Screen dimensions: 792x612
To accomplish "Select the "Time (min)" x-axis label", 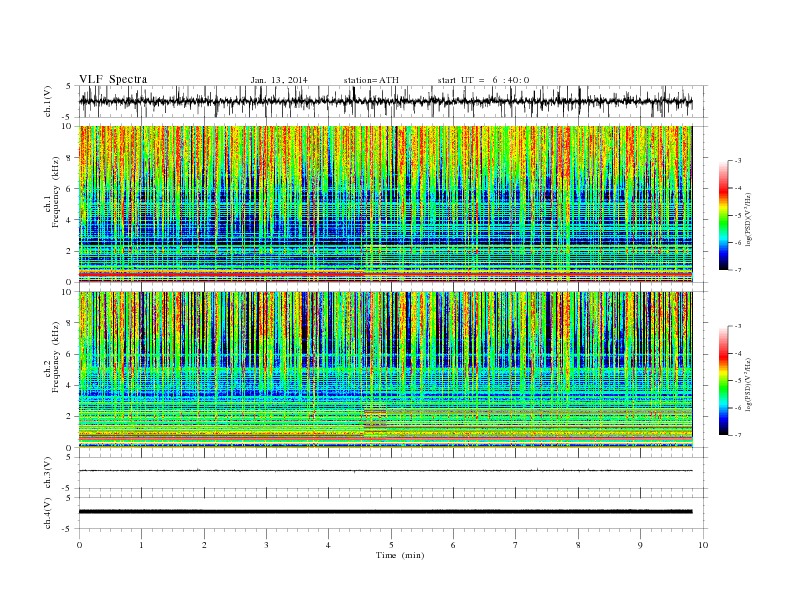I will (400, 555).
